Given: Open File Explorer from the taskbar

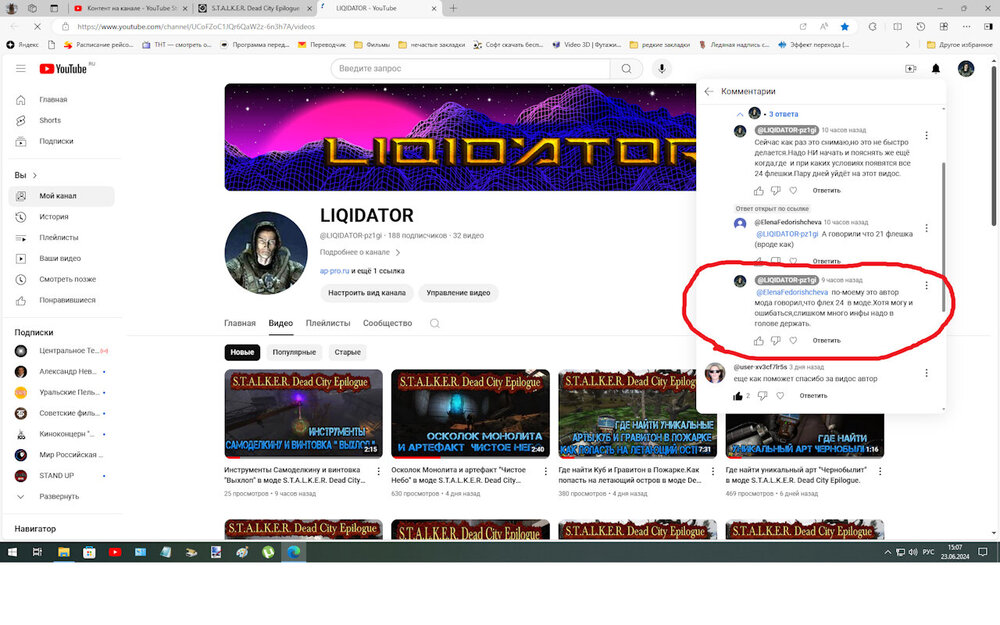Looking at the screenshot, I should coord(63,552).
